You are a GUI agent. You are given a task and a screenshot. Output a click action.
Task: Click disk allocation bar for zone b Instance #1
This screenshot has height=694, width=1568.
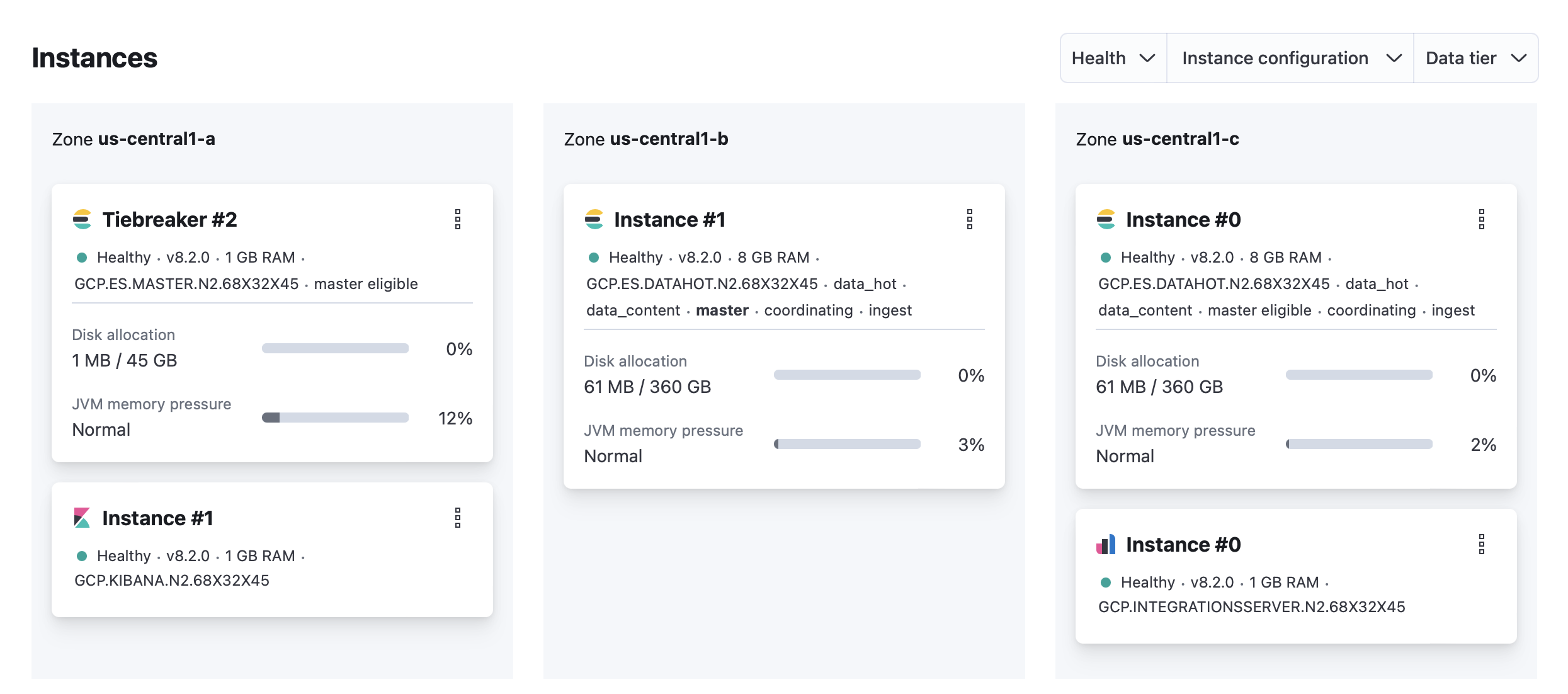click(x=847, y=375)
